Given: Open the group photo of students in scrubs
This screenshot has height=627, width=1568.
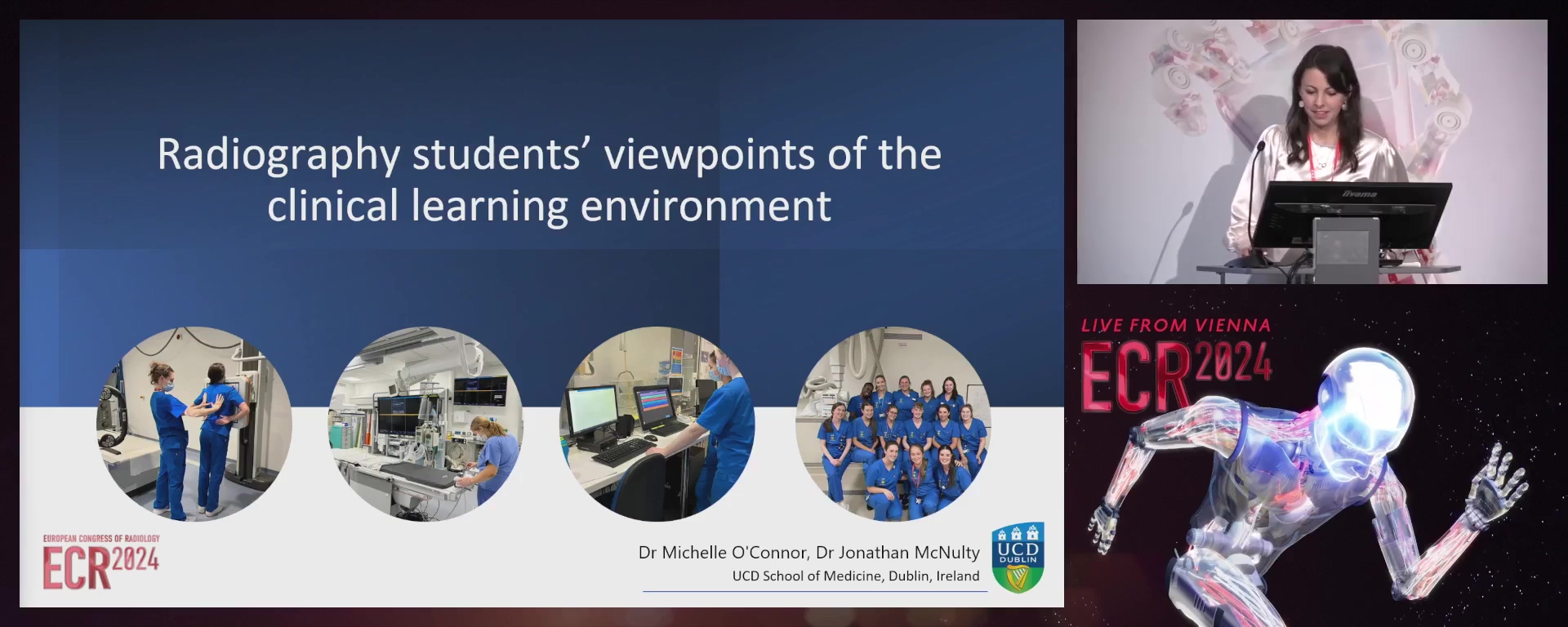Looking at the screenshot, I should [893, 424].
